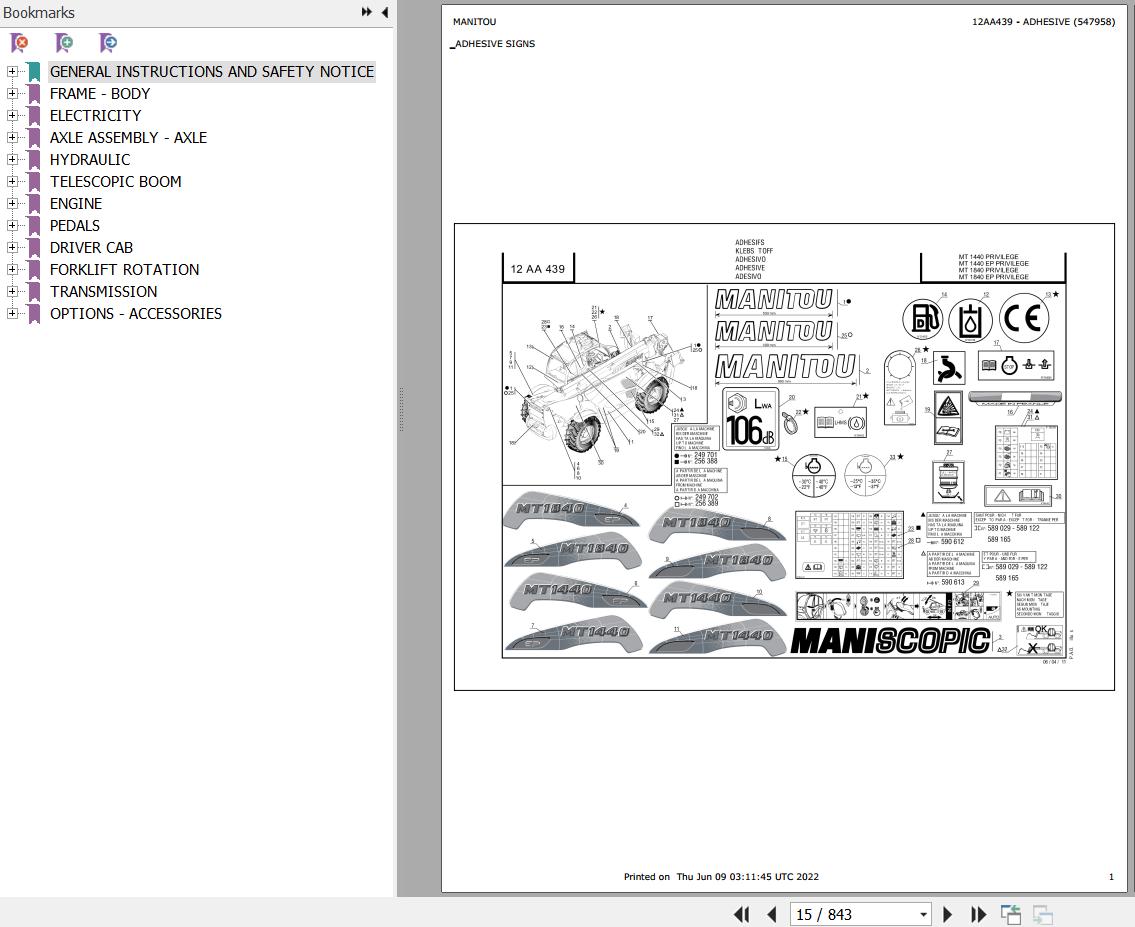The height and width of the screenshot is (927, 1135).
Task: Click the delete bookmark icon
Action: 20,43
